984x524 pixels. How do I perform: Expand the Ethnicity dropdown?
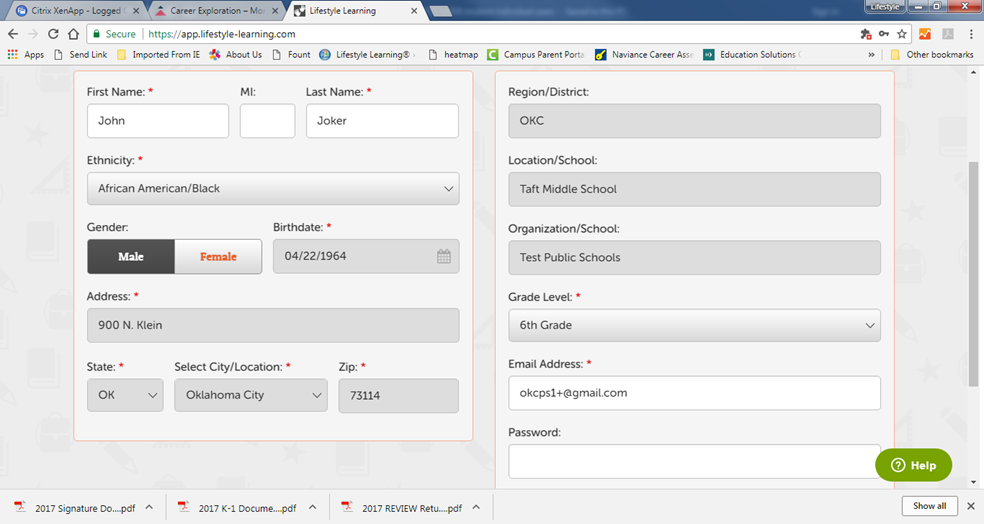[x=272, y=188]
